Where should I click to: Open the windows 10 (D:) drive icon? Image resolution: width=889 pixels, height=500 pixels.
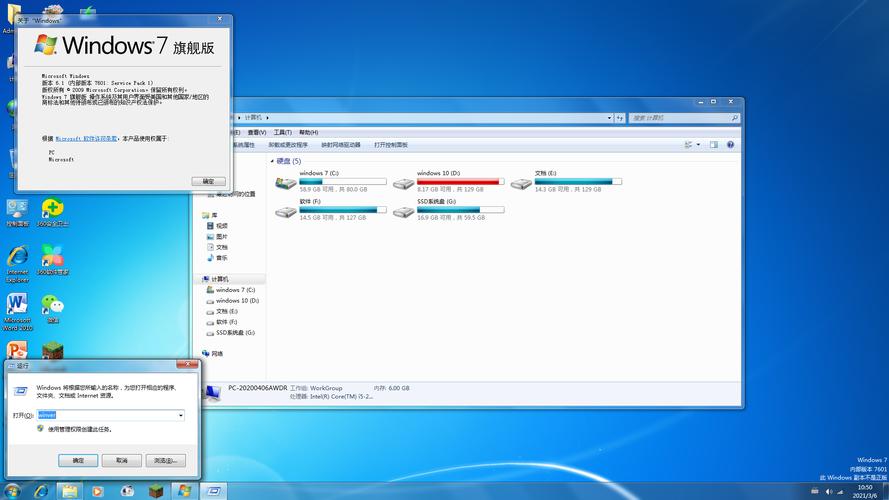403,183
